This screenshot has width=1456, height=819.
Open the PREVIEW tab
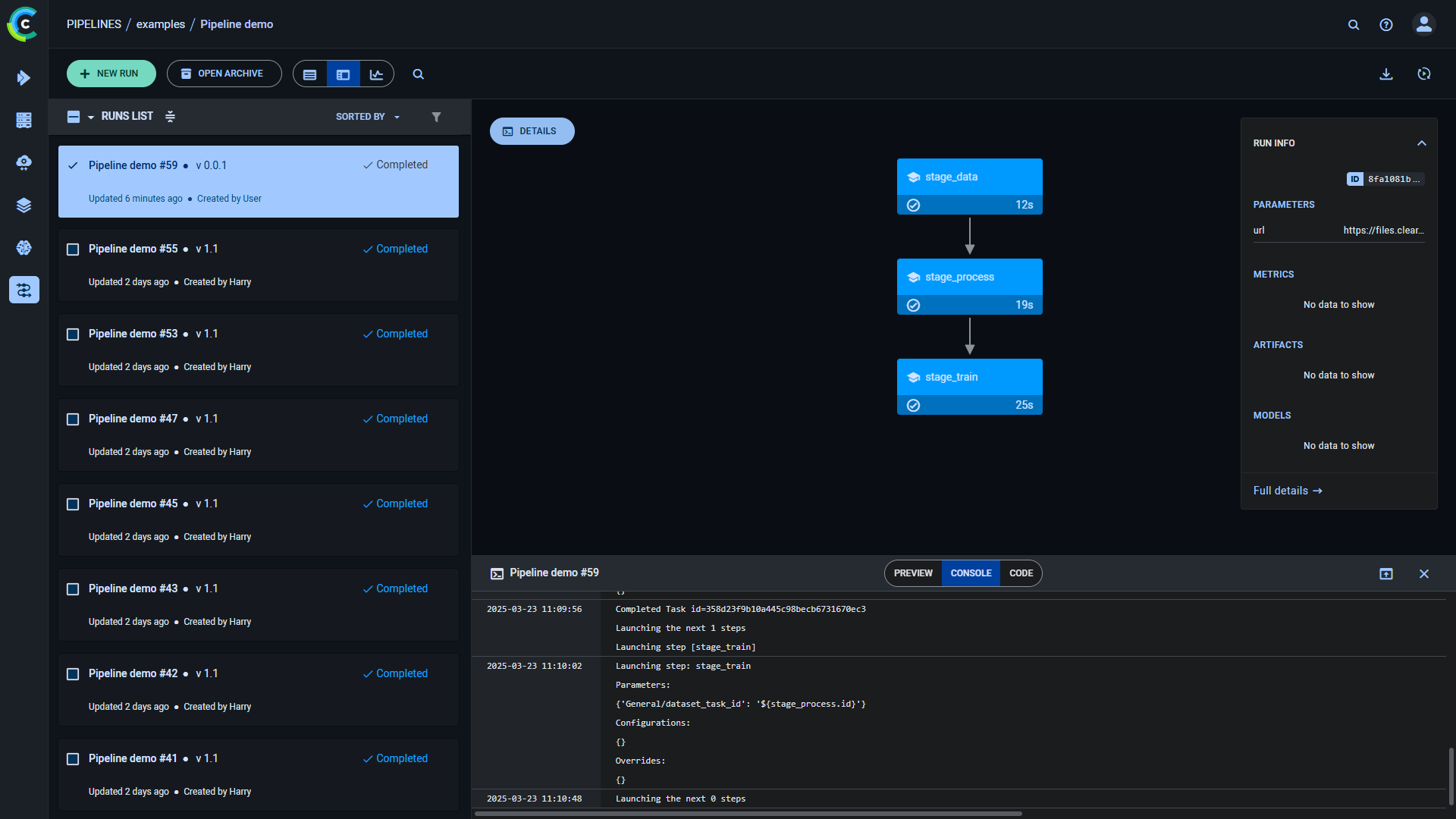tap(913, 573)
